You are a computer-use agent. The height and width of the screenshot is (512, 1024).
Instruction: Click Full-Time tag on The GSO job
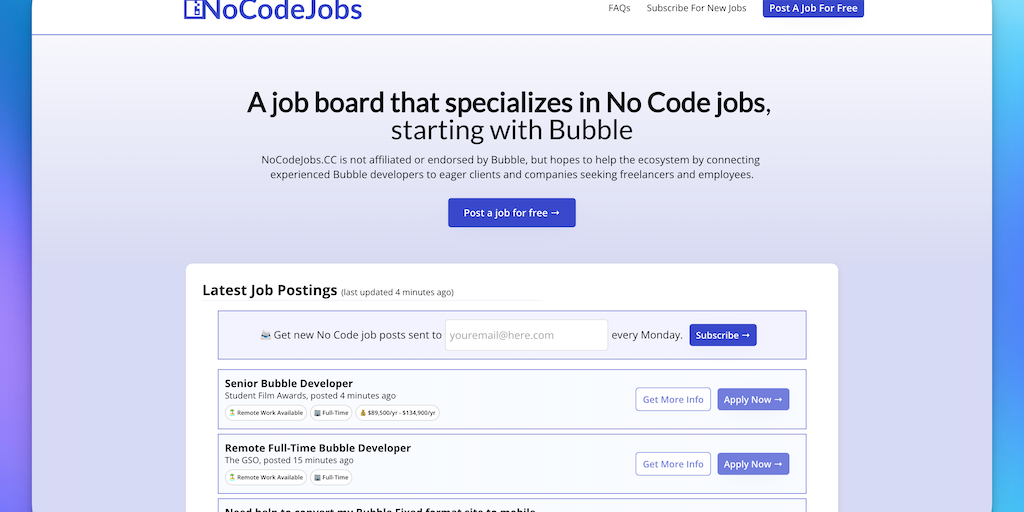[331, 477]
